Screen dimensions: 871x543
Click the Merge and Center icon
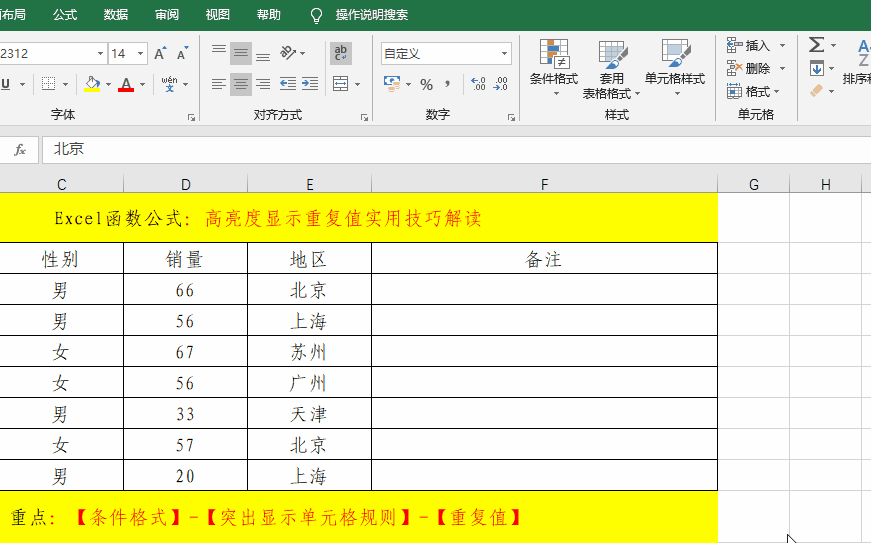pyautogui.click(x=340, y=85)
